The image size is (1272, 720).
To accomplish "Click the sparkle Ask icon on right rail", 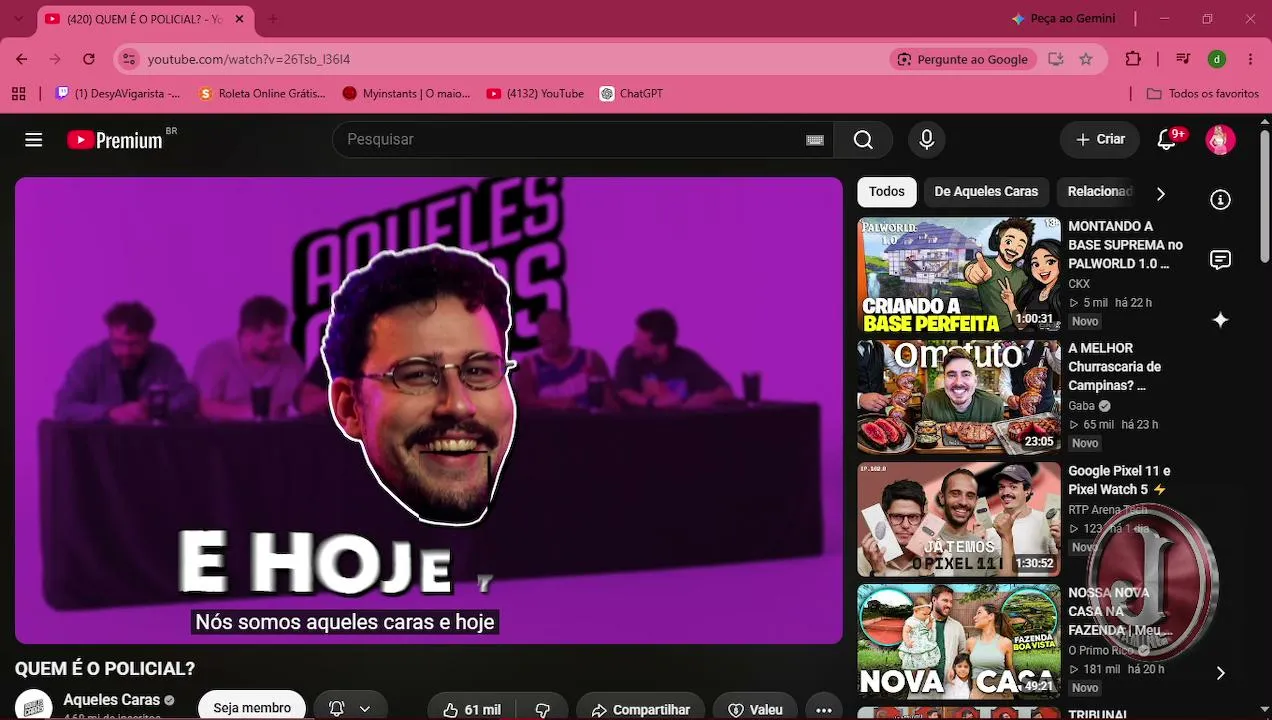I will 1220,320.
